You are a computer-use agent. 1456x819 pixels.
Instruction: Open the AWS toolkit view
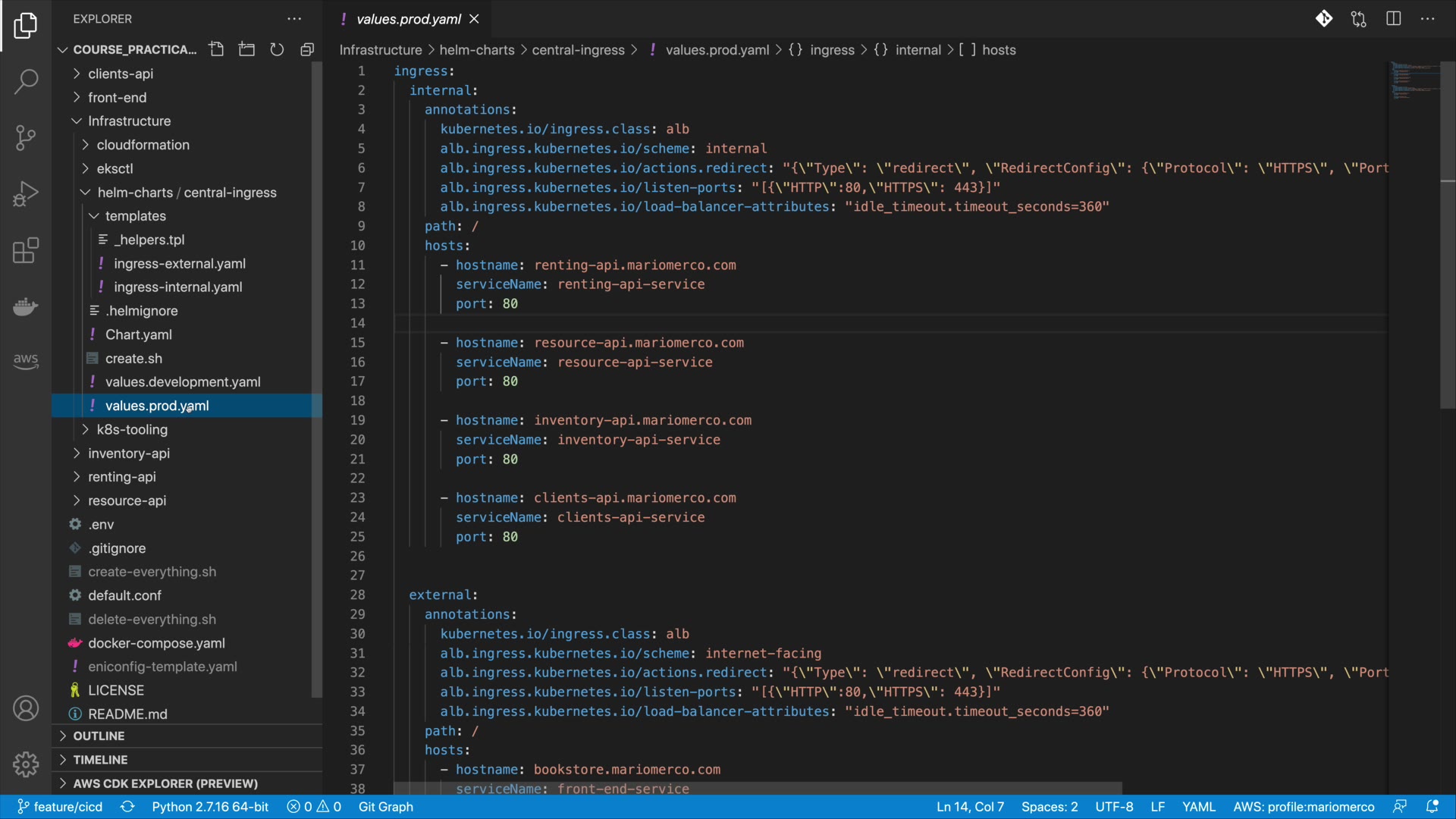click(26, 360)
